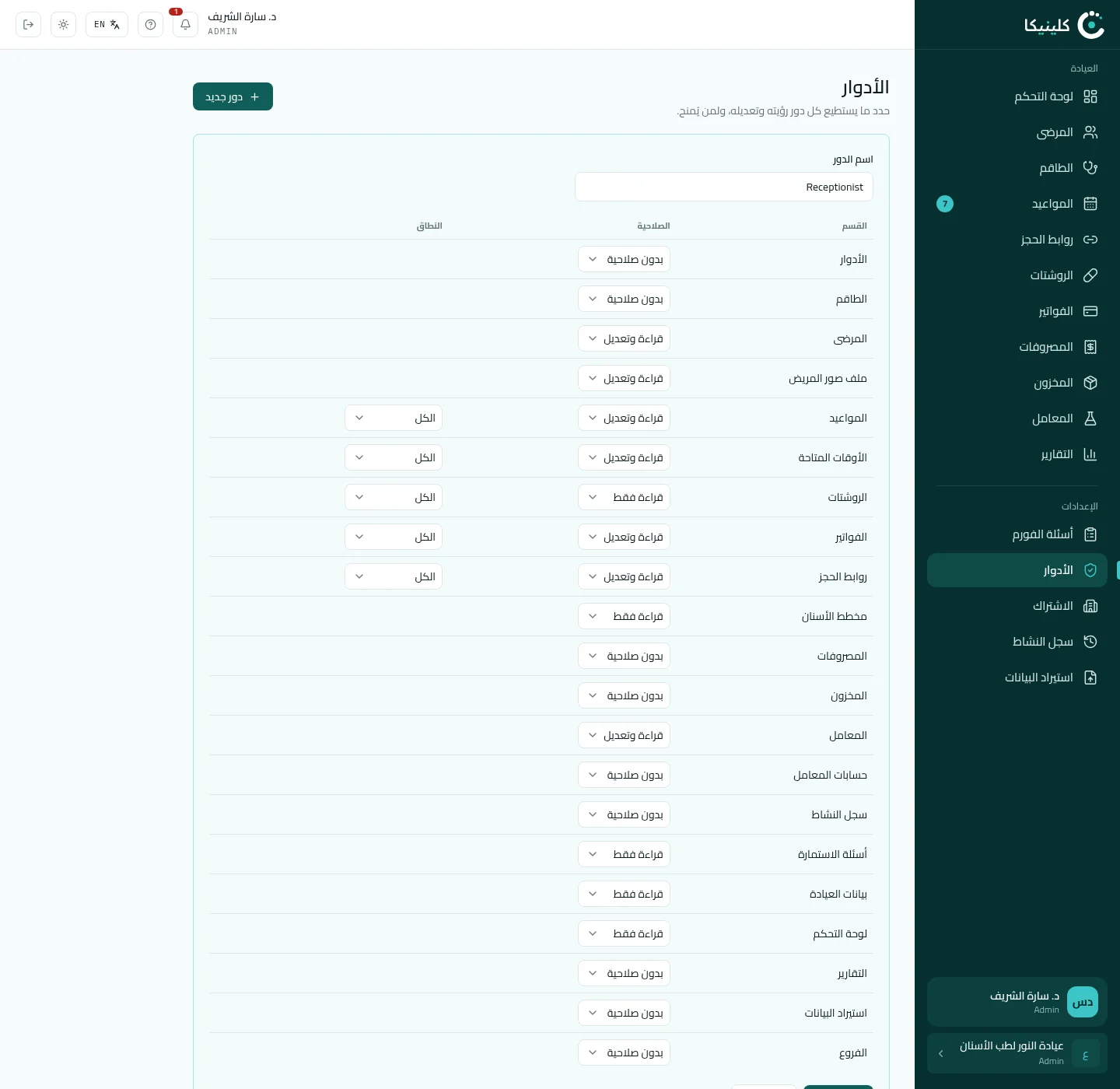The height and width of the screenshot is (1089, 1120).
Task: Open لوحة التحكم dashboard icon in sidebar
Action: (1090, 96)
